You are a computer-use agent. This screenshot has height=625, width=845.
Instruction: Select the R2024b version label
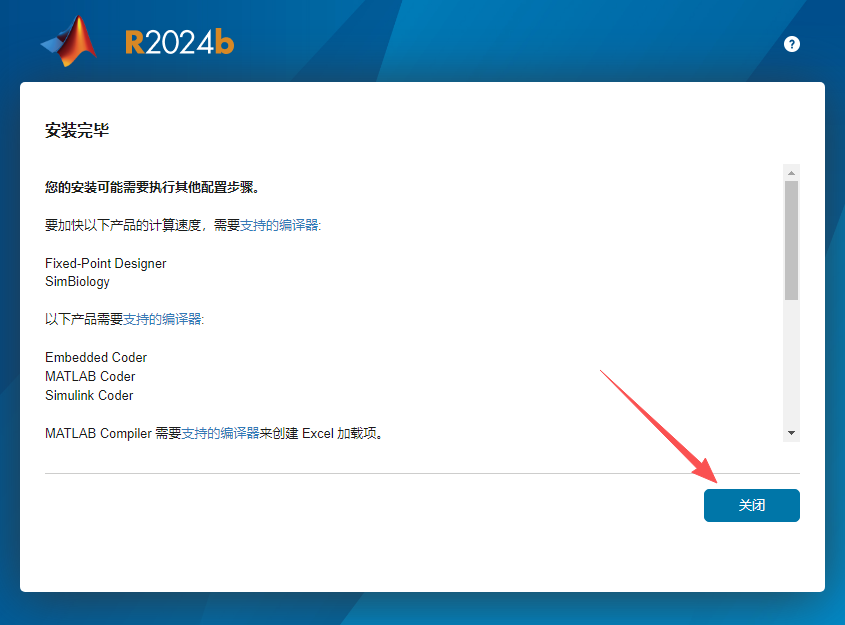[x=178, y=42]
